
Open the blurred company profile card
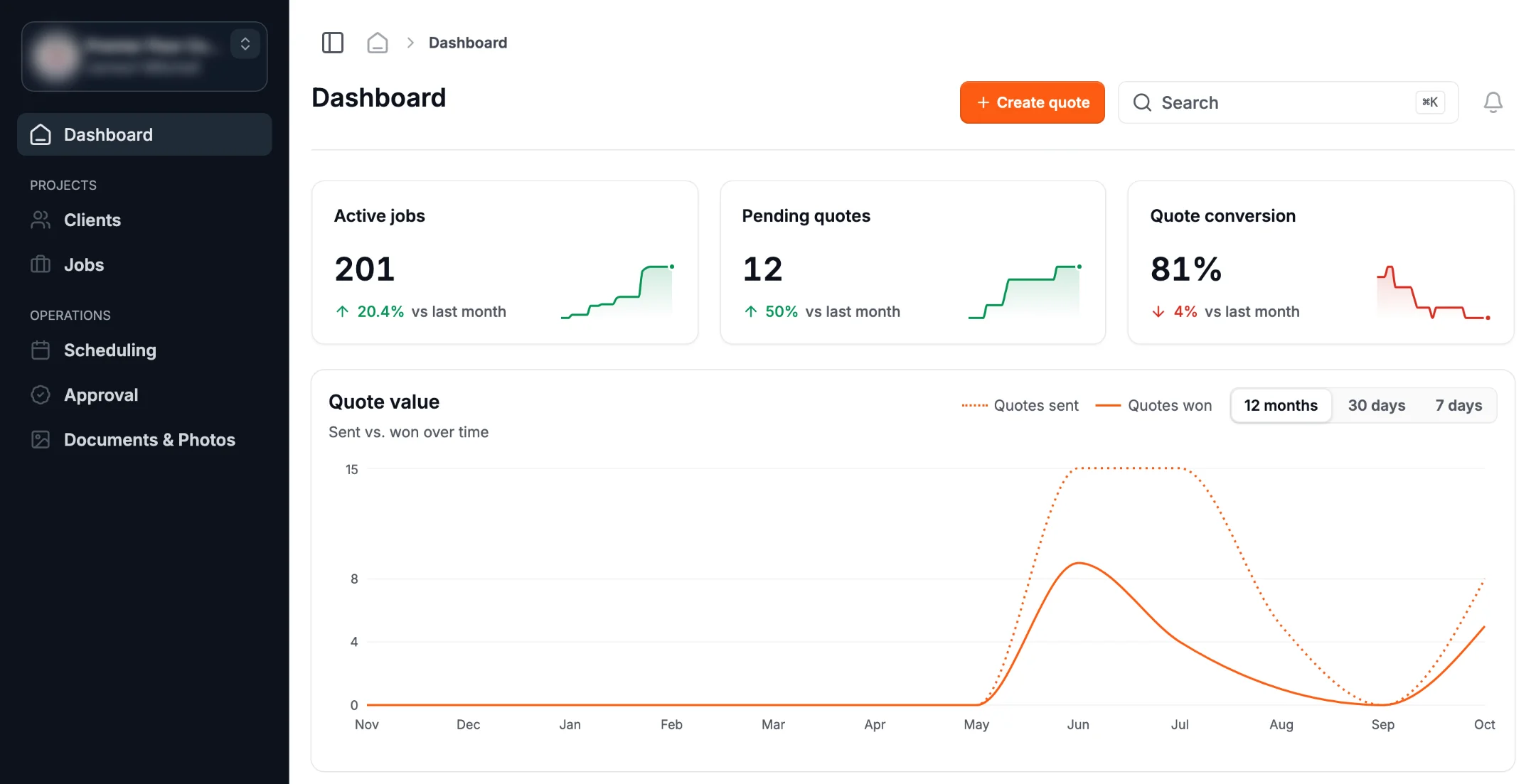pyautogui.click(x=144, y=56)
